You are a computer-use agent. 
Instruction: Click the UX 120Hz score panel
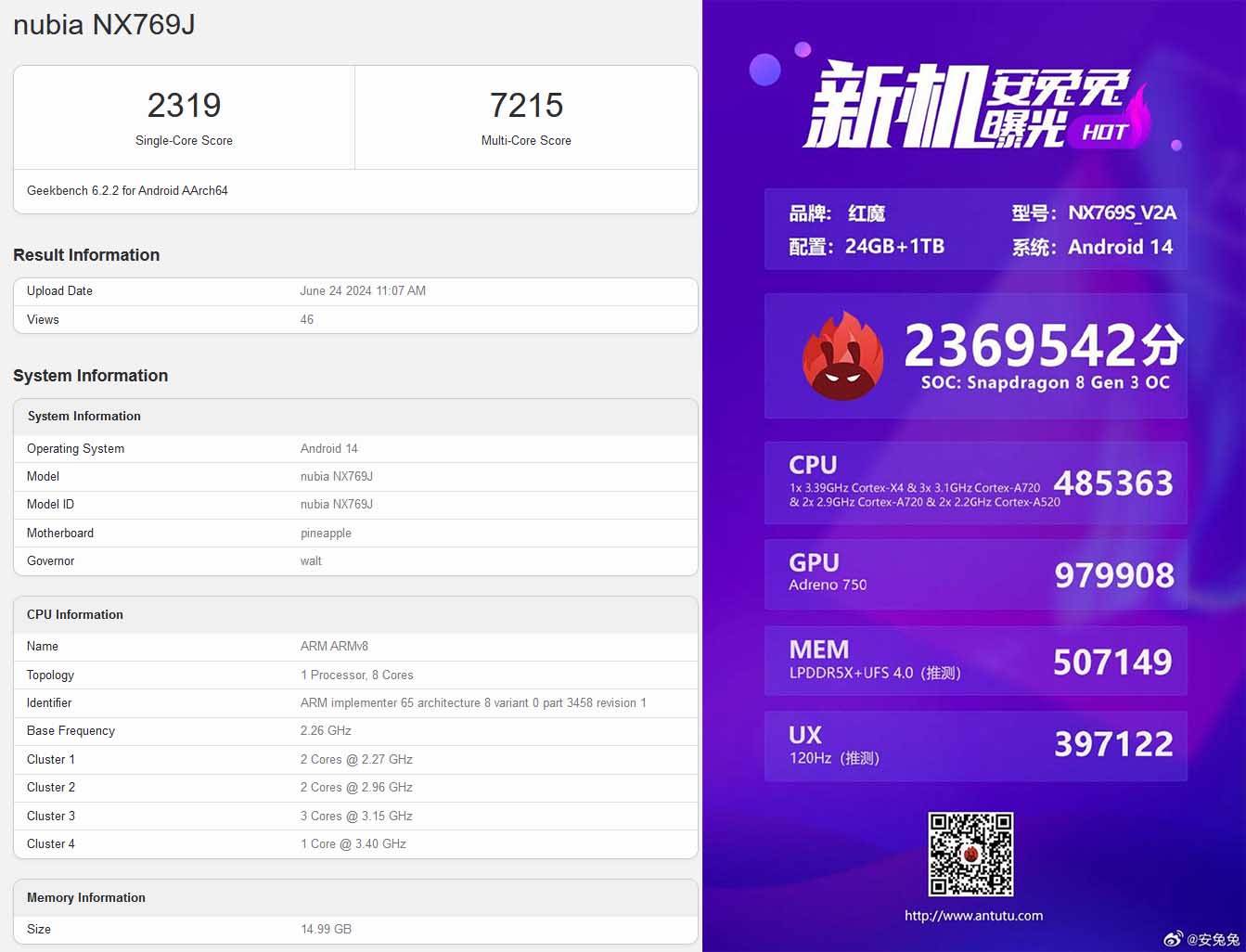pyautogui.click(x=975, y=746)
